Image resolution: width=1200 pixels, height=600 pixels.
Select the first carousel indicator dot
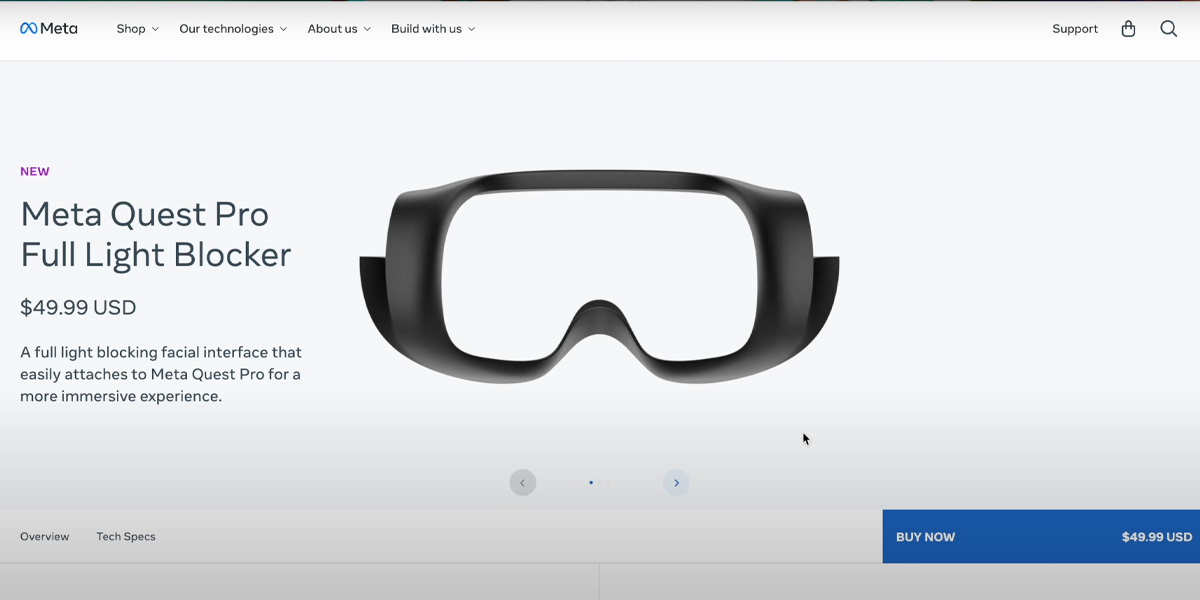591,483
